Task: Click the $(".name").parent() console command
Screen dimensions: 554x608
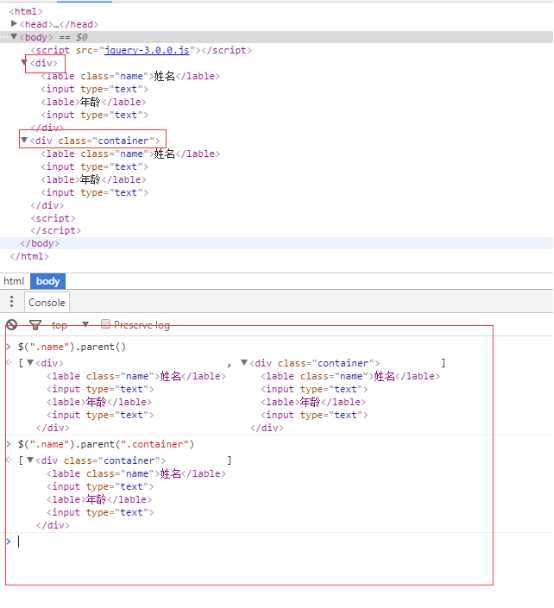Action: pos(72,347)
